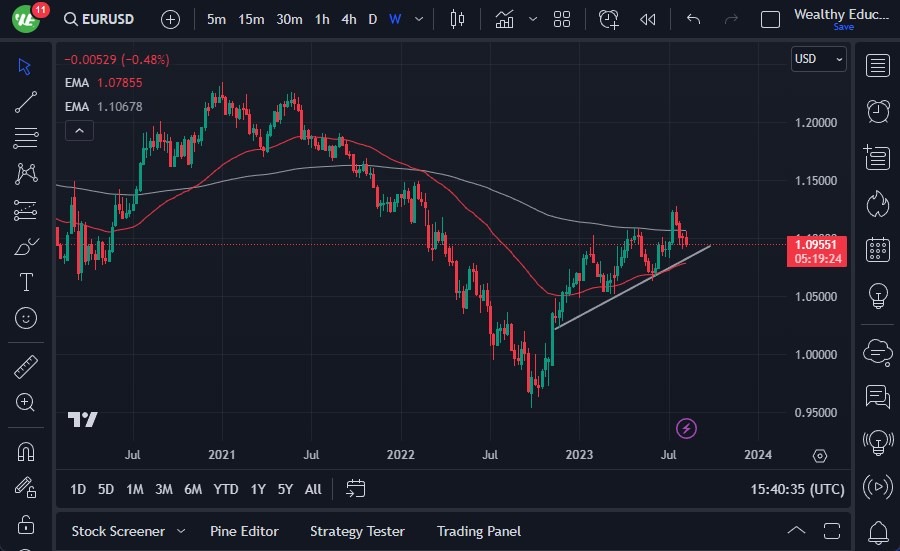Open the timeframe interval dropdown arrow
Viewport: 900px width, 551px height.
[x=419, y=19]
